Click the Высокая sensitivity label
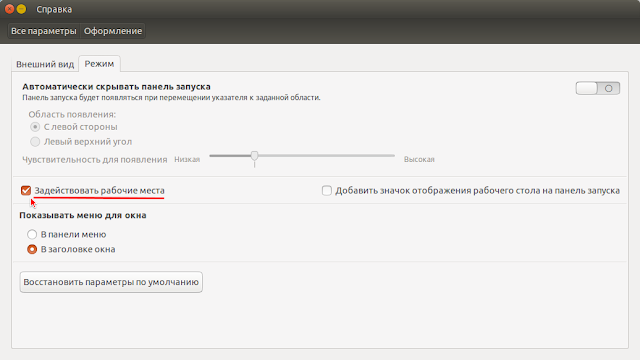 (x=419, y=159)
